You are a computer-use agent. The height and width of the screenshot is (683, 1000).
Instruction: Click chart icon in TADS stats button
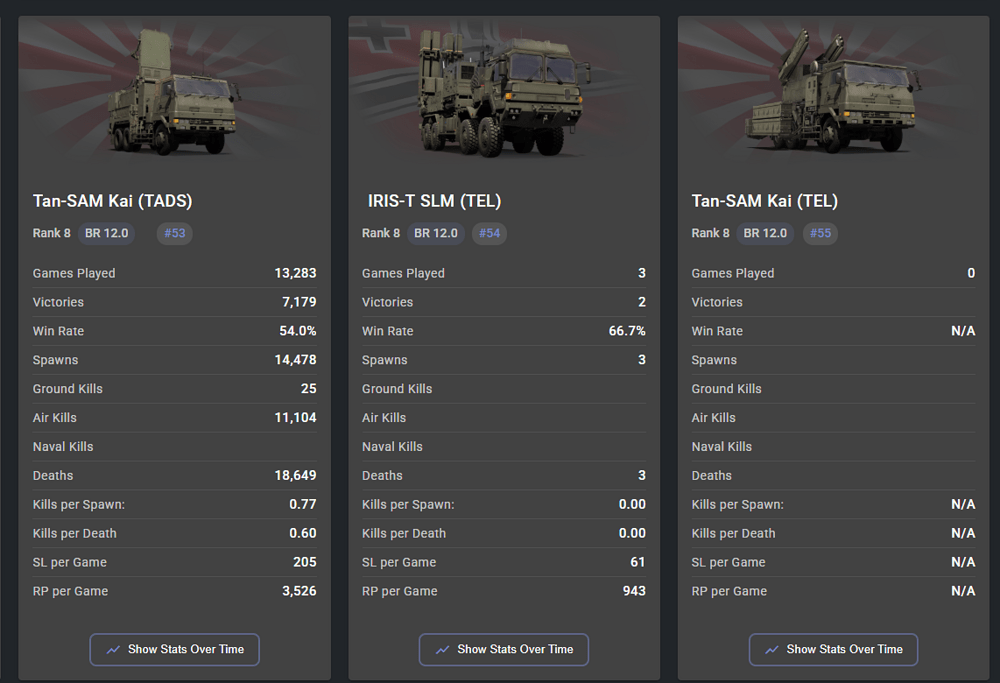click(113, 649)
